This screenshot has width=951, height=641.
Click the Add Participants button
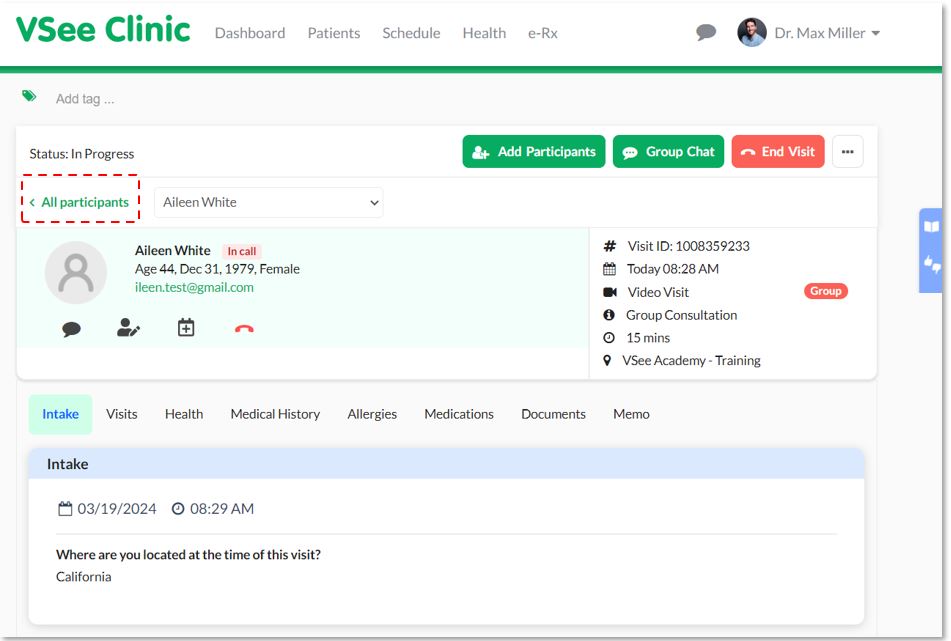[x=534, y=152]
